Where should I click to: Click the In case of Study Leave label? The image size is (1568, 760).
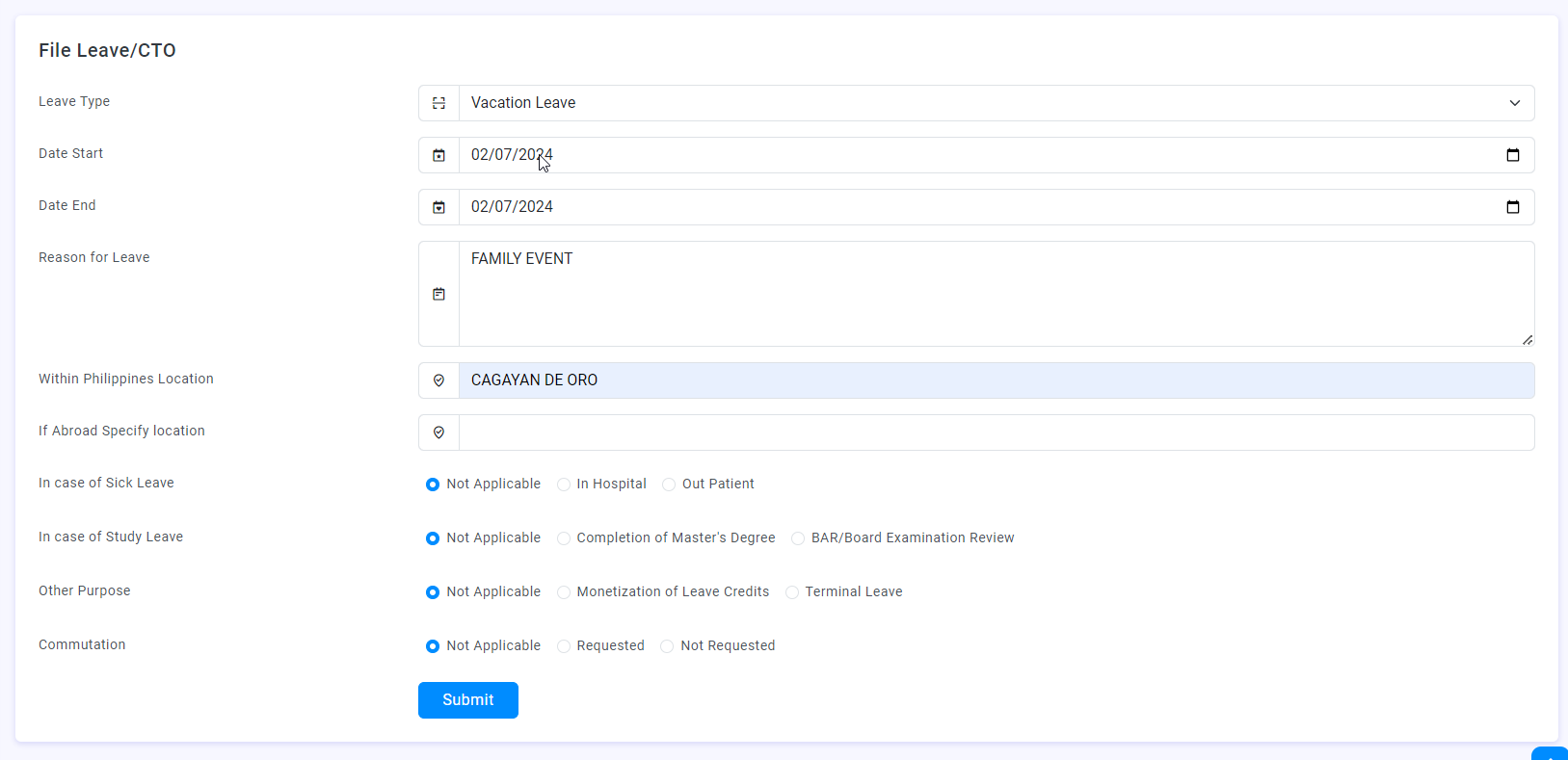pyautogui.click(x=111, y=537)
